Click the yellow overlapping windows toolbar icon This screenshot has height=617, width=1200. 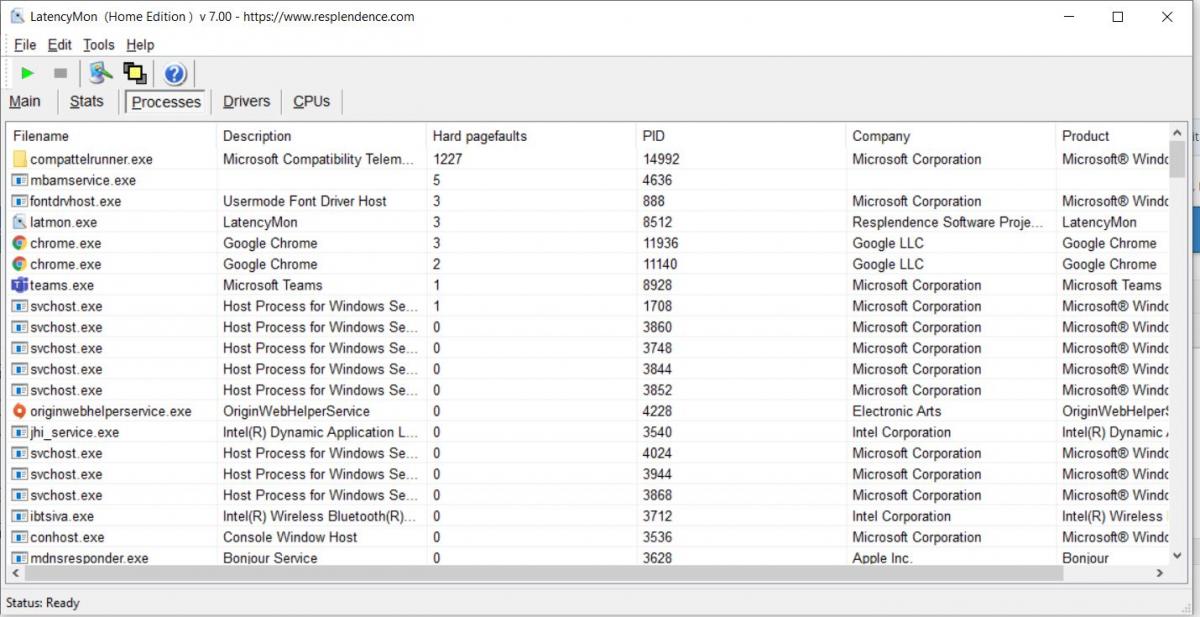pos(135,73)
